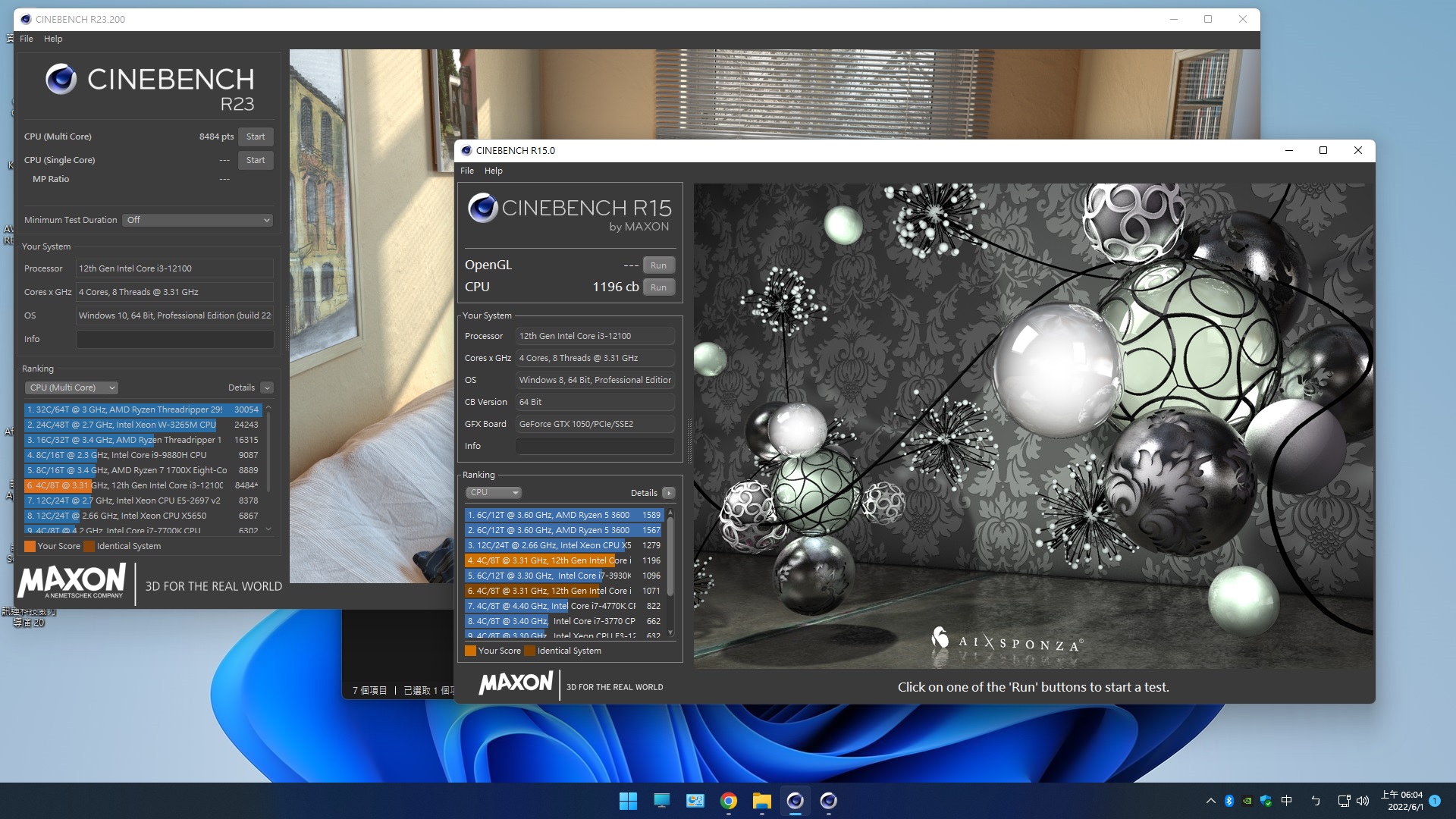Click the desktop monitor taskbar icon
This screenshot has width=1456, height=819.
pos(661,801)
